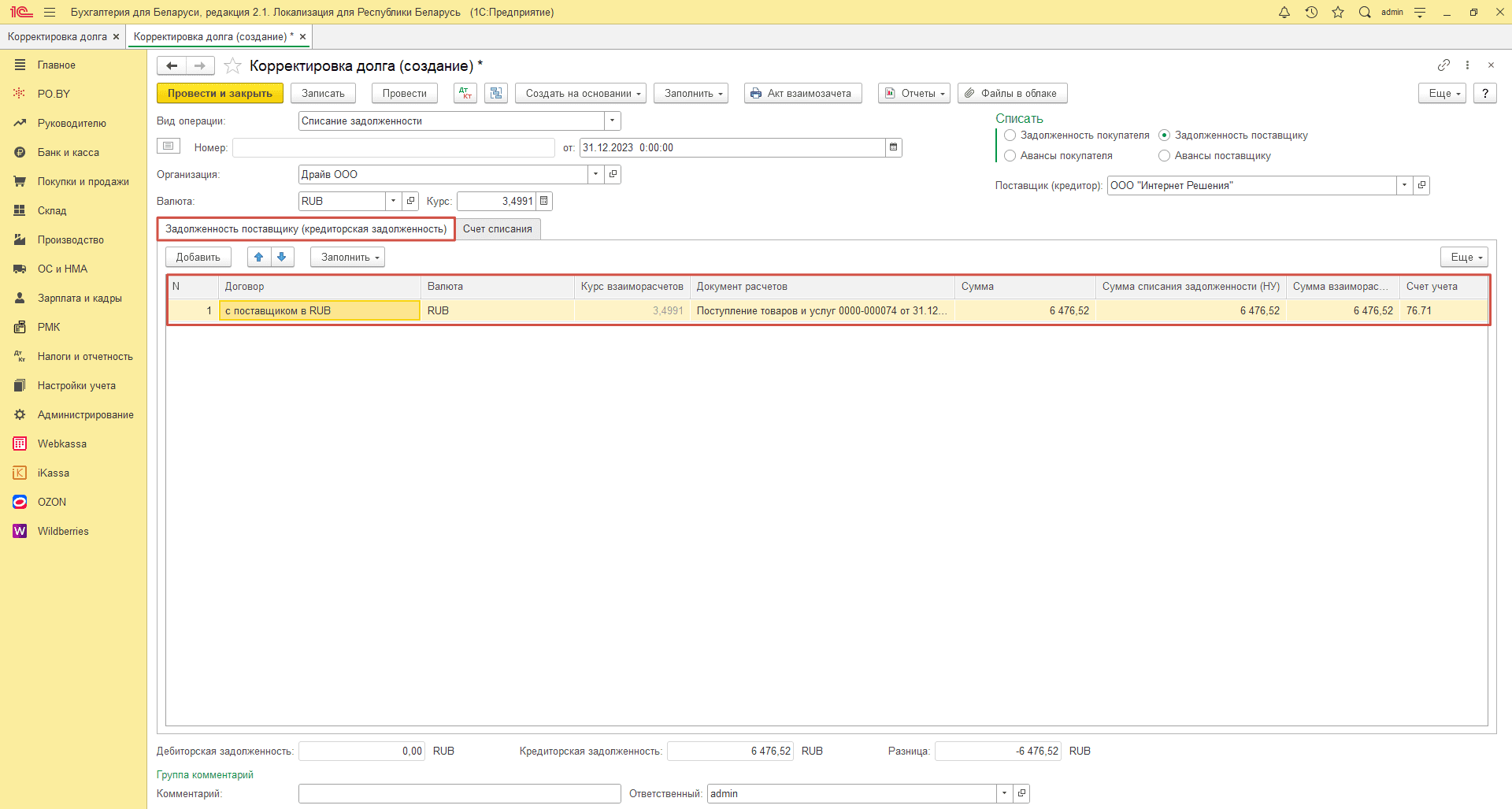Open Создать на основании dropdown
1512x809 pixels.
(581, 93)
